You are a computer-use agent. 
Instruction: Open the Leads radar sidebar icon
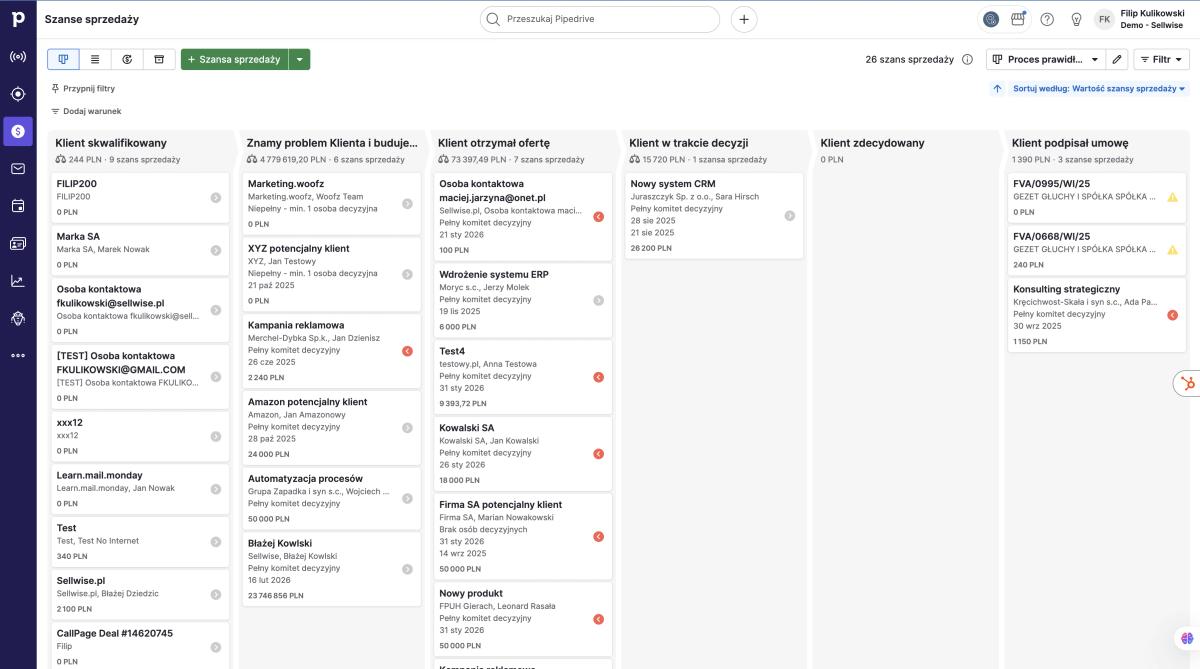point(18,56)
